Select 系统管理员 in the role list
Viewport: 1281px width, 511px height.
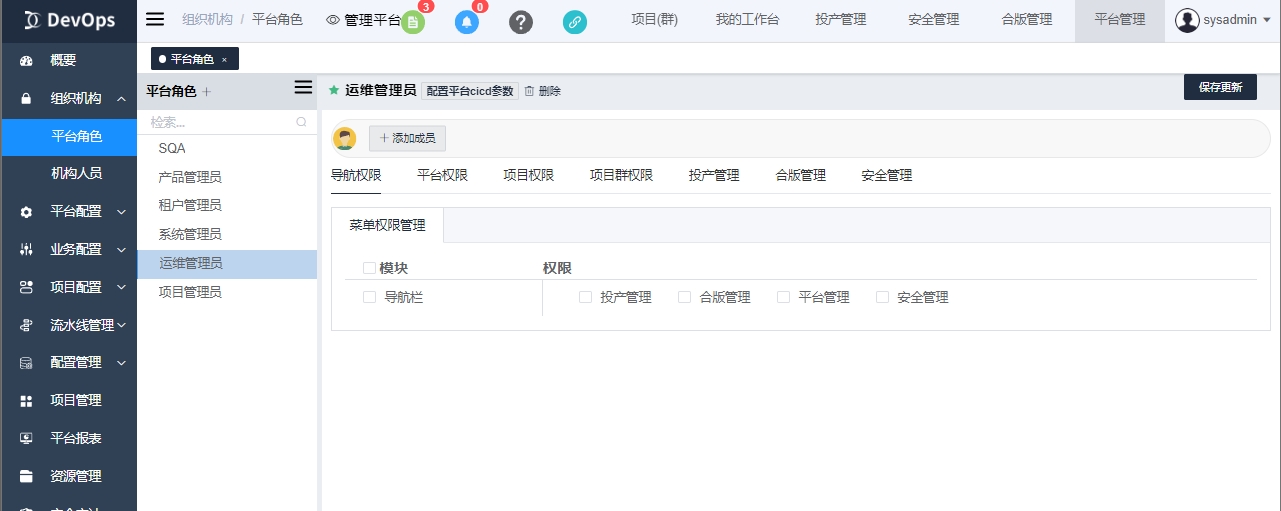(190, 234)
